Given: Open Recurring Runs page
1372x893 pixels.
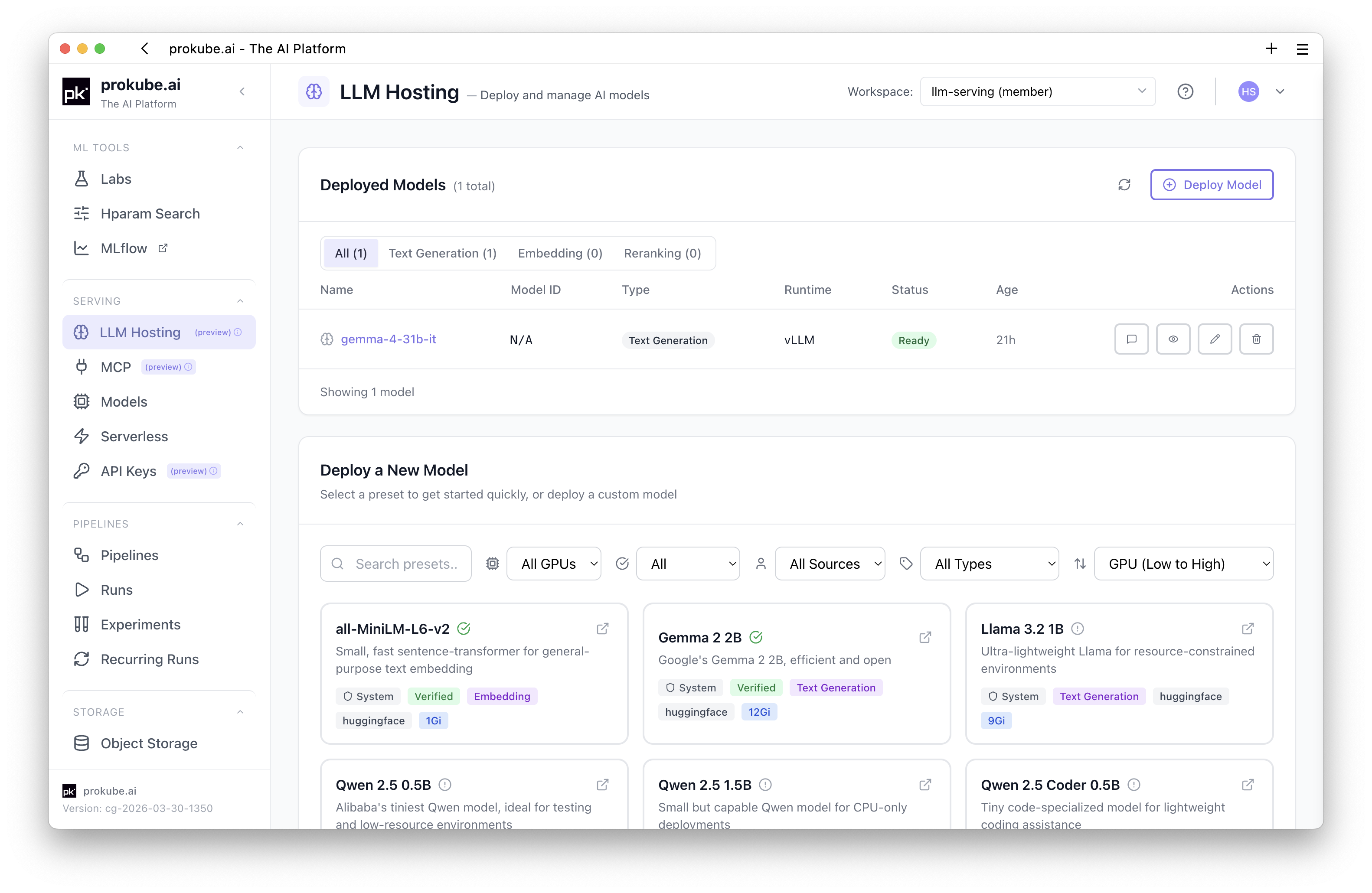Looking at the screenshot, I should click(159, 660).
